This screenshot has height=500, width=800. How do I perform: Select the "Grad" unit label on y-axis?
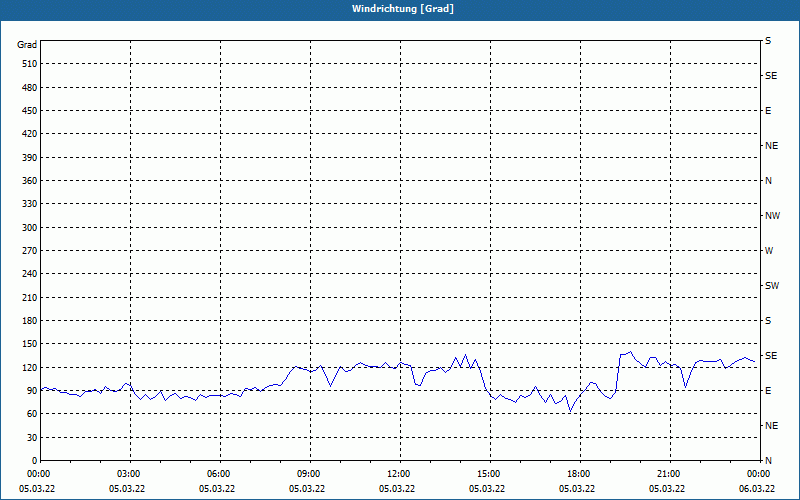(27, 45)
